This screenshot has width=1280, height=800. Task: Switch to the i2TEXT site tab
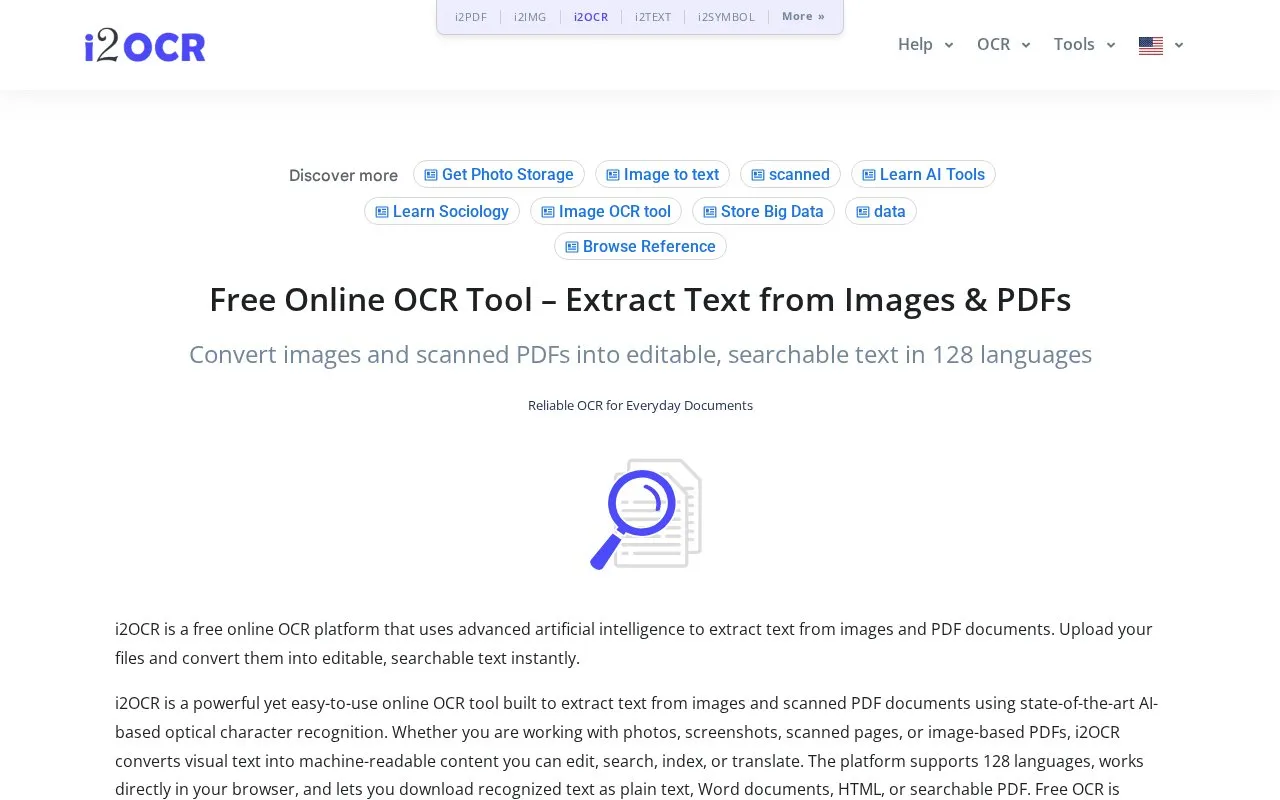coord(653,17)
